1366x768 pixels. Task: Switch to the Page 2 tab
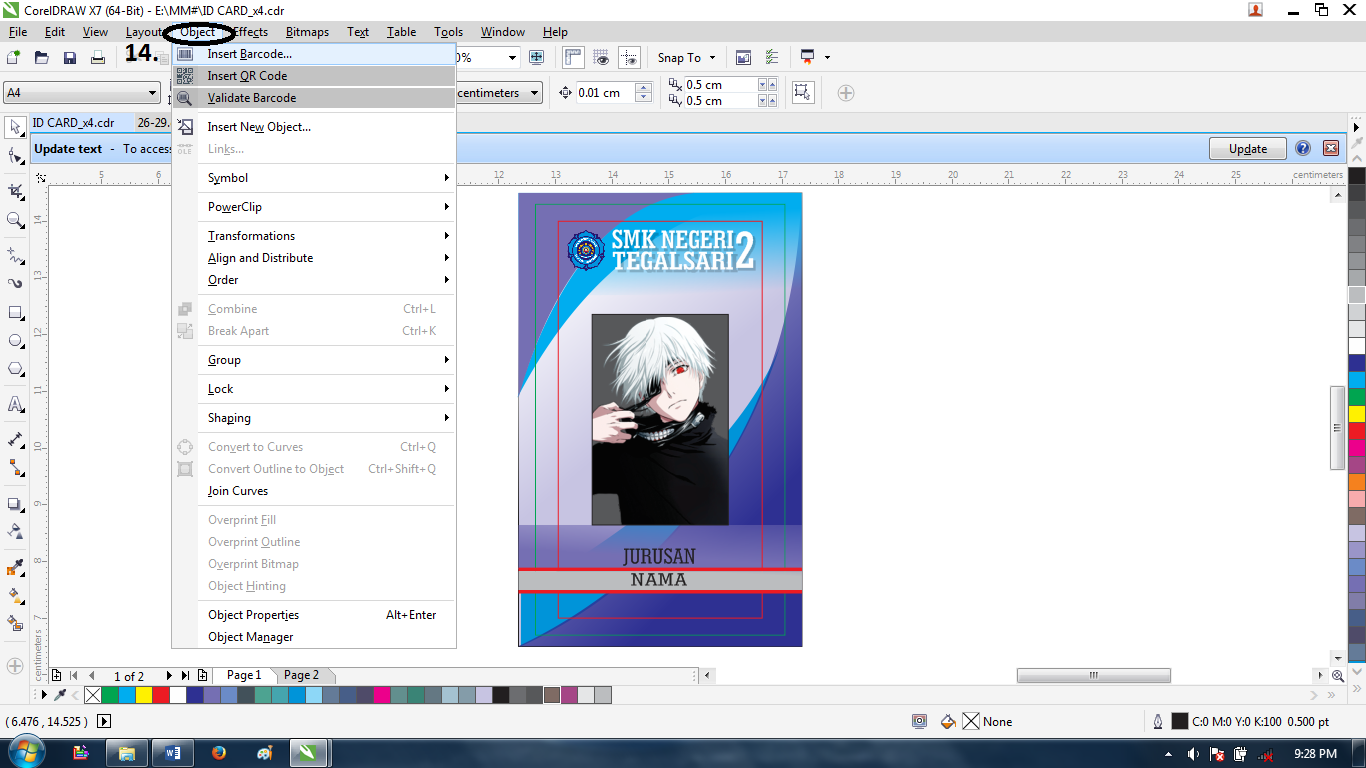[x=303, y=676]
